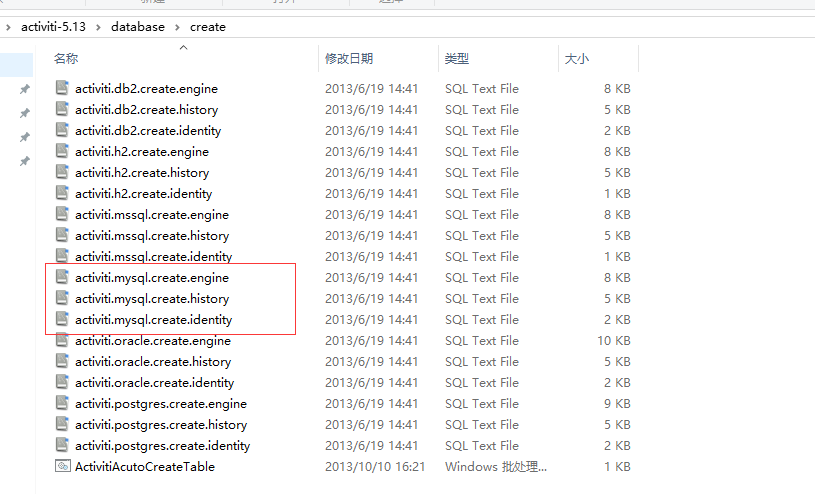Click the second pin icon in the sidebar
This screenshot has width=815, height=494.
[24, 113]
